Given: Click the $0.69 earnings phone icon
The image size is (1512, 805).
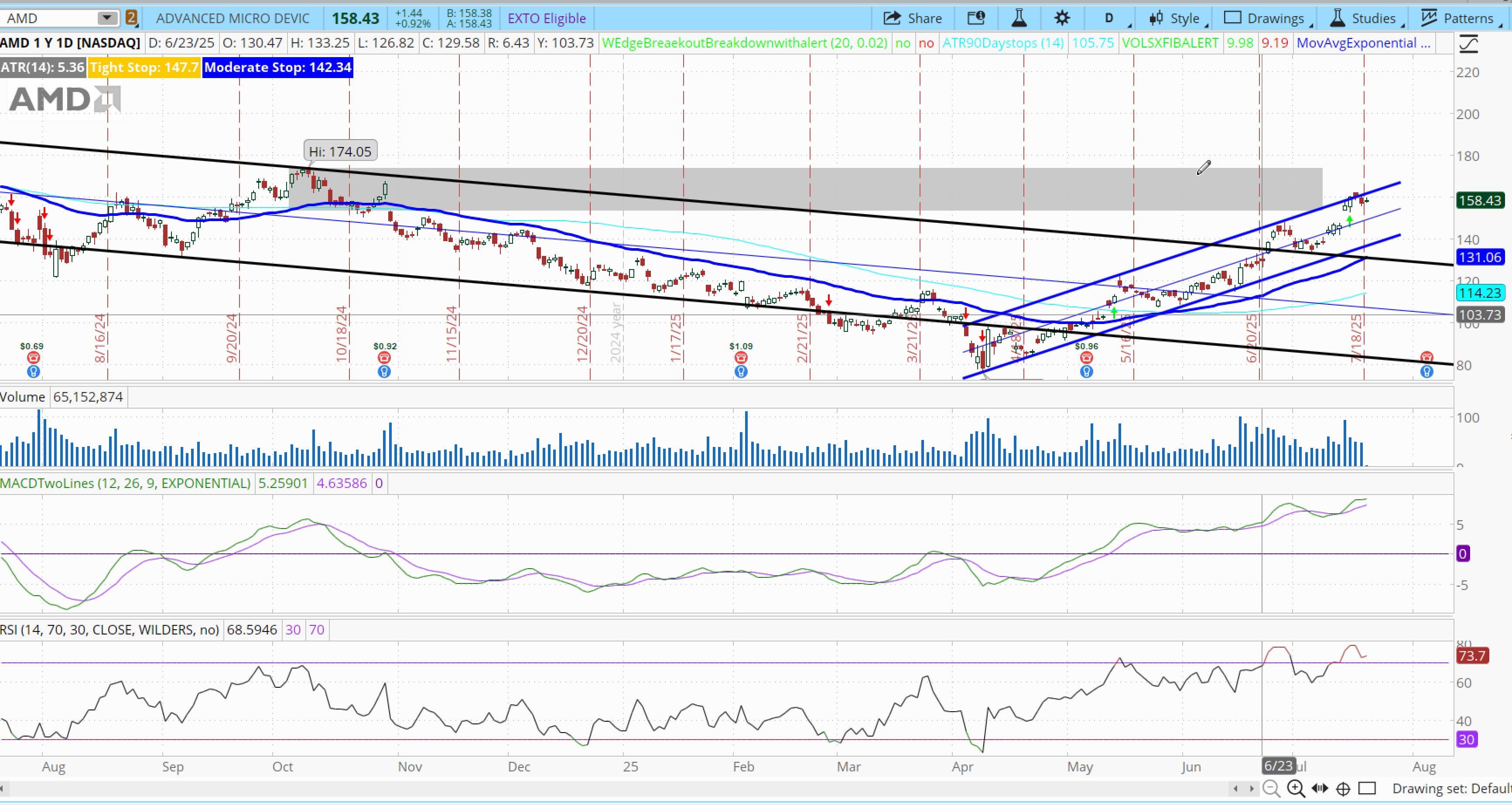Looking at the screenshot, I should coord(33,357).
